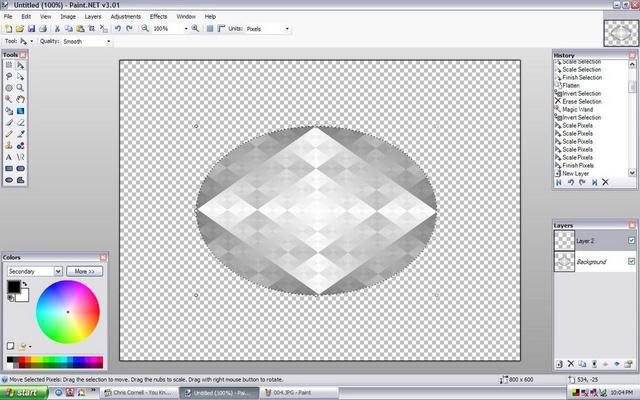Select the Move Selected Pixels tool
Viewport: 640px width, 400px height.
coord(20,65)
